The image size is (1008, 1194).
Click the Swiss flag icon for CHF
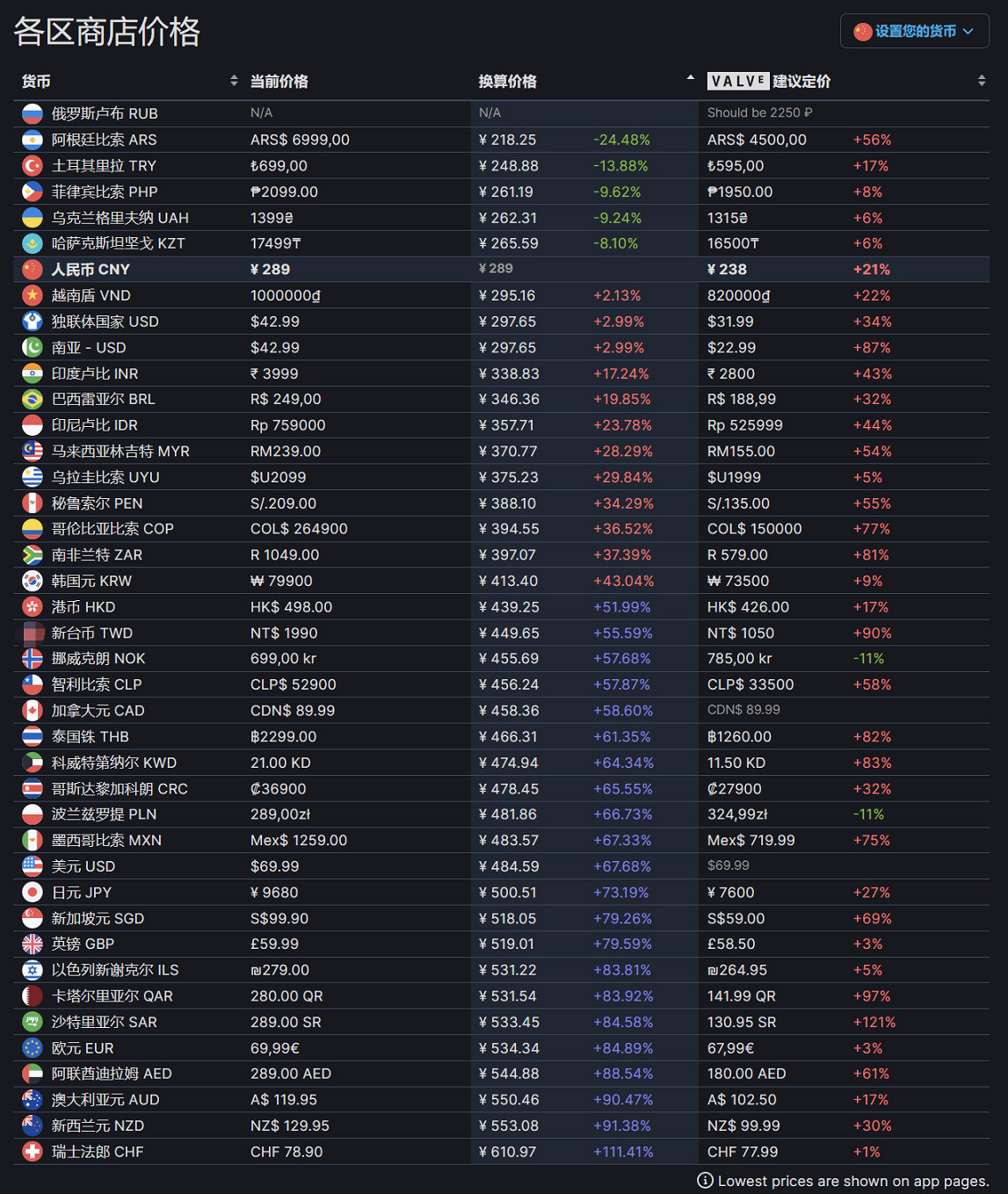33,1152
